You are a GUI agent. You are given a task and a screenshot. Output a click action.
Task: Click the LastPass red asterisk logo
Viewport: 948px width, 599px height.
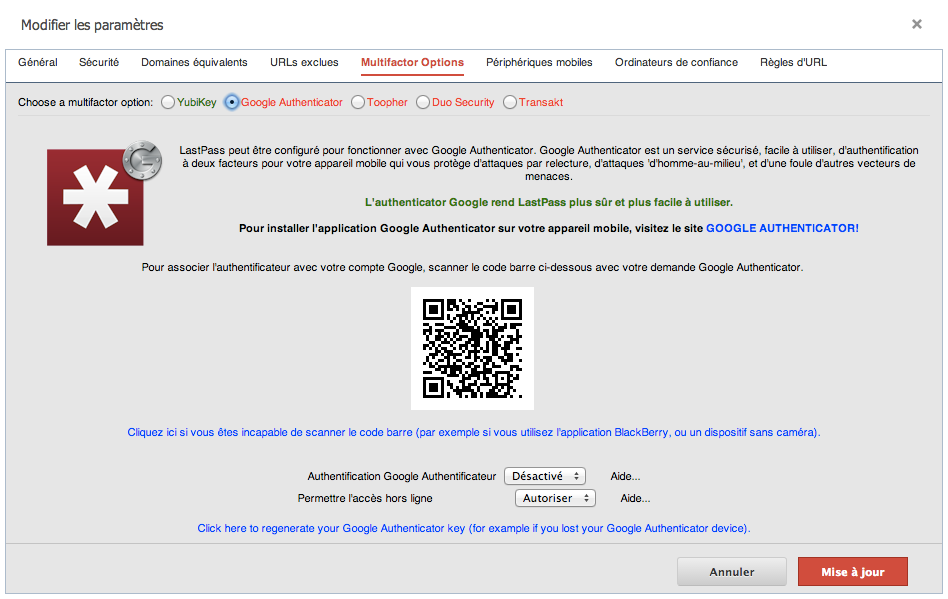[x=95, y=197]
